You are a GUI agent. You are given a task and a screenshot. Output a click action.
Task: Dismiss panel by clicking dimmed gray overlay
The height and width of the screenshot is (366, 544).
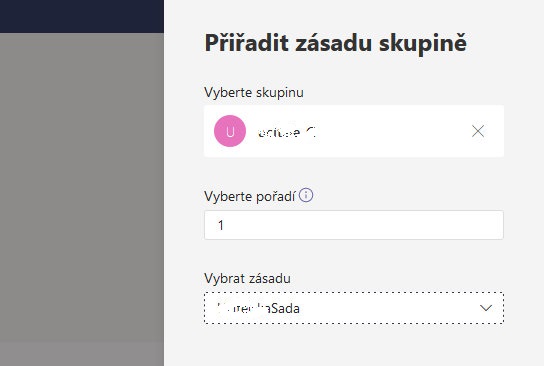(x=82, y=198)
